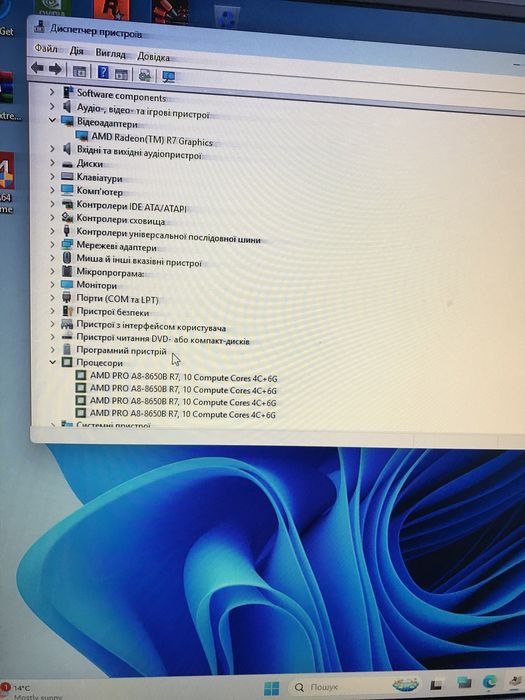
Task: Click the keyboard icon beside Клавіатури
Action: [x=67, y=177]
